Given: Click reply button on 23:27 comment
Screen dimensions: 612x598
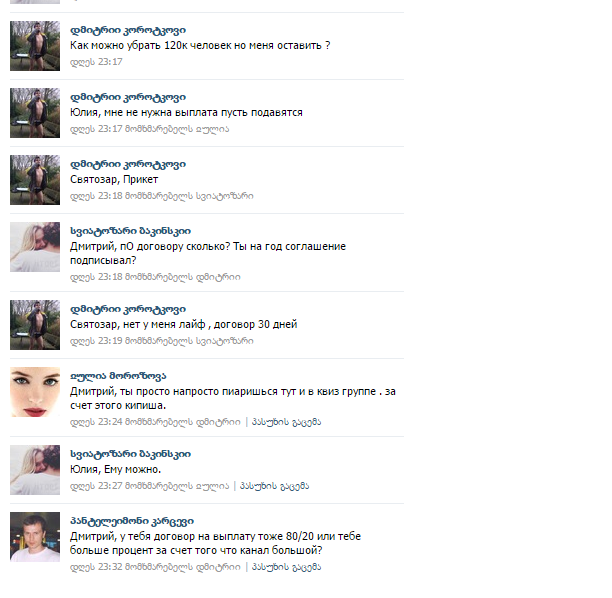Looking at the screenshot, I should [x=274, y=486].
